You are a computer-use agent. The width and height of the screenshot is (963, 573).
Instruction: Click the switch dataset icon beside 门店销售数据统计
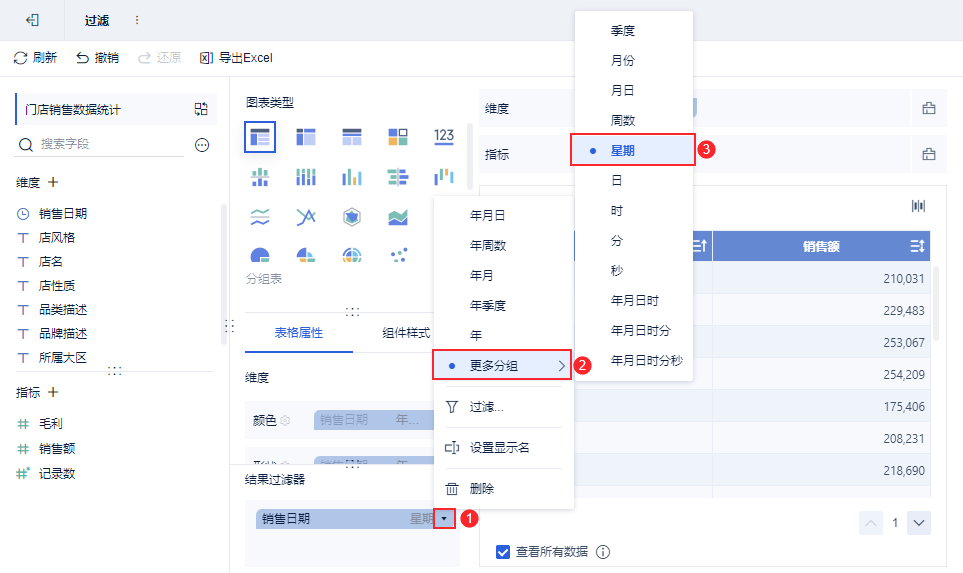(201, 109)
